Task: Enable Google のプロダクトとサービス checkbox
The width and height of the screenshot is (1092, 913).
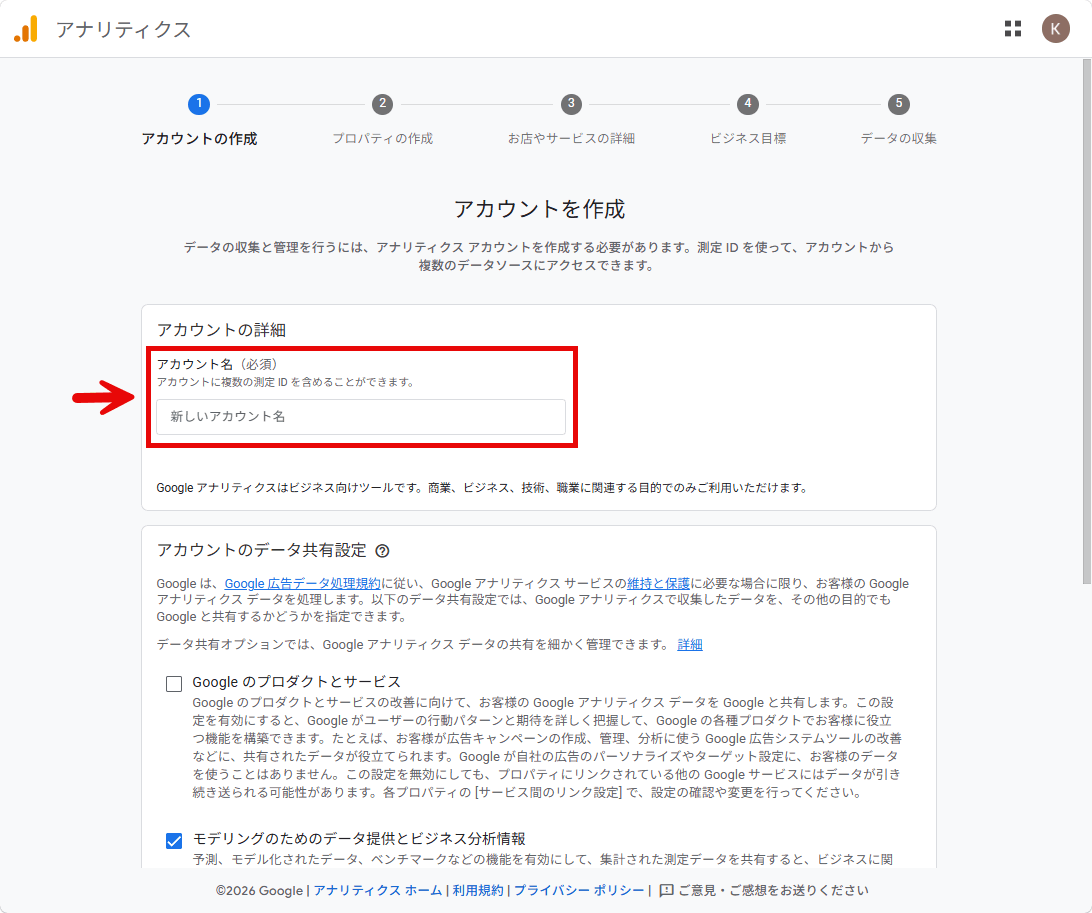Action: click(x=174, y=683)
